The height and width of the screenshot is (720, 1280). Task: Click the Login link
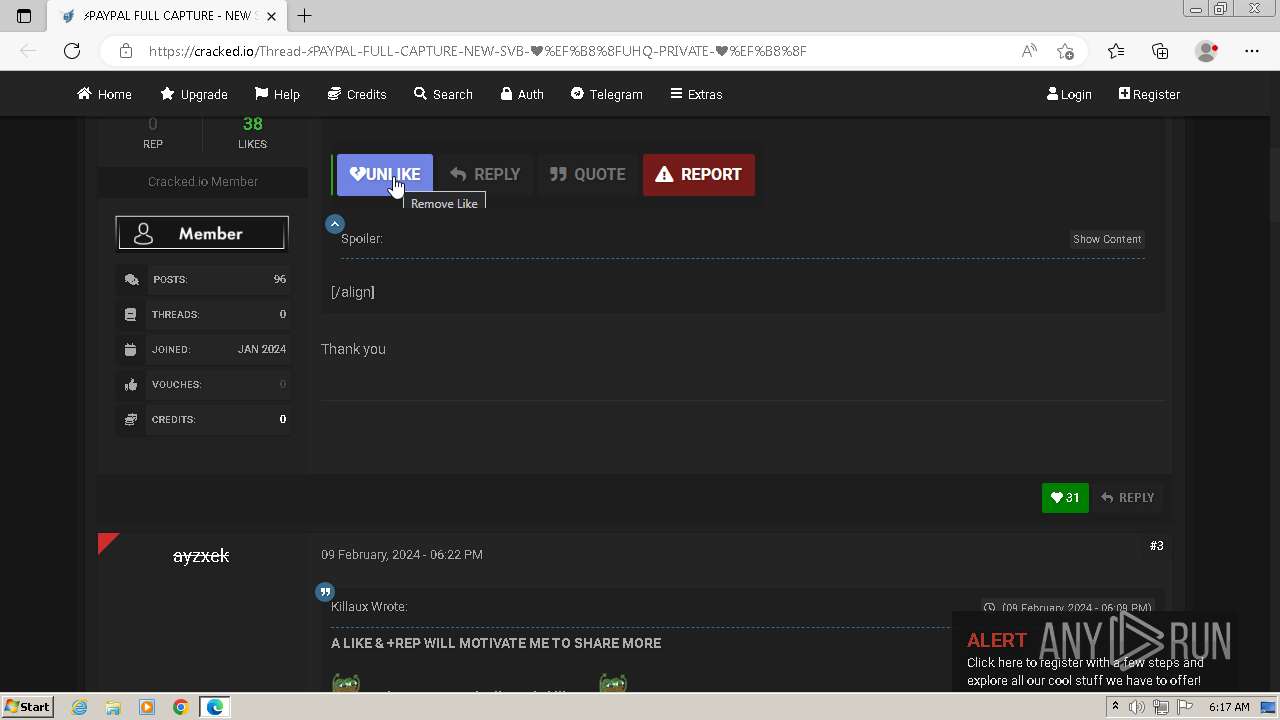click(1069, 94)
